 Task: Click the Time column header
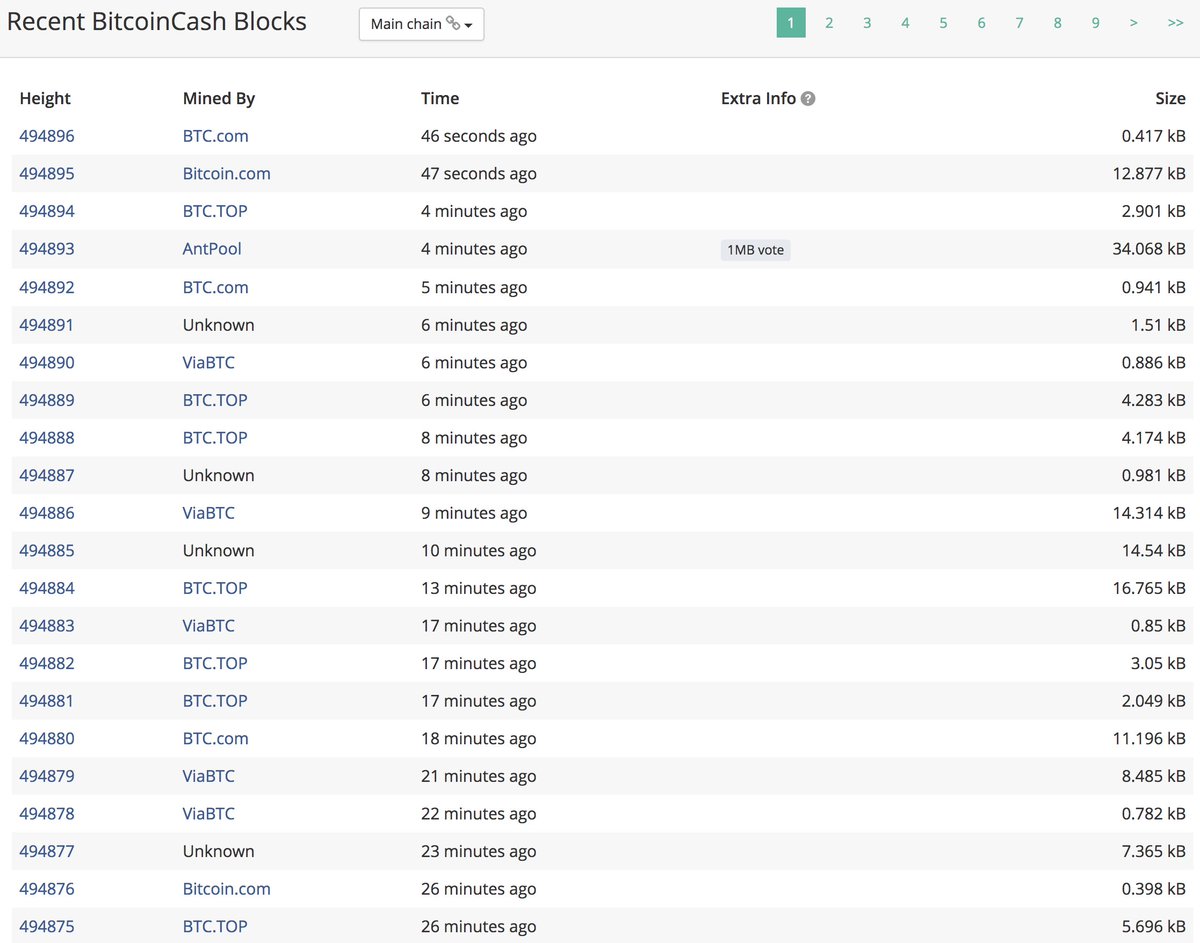click(440, 98)
